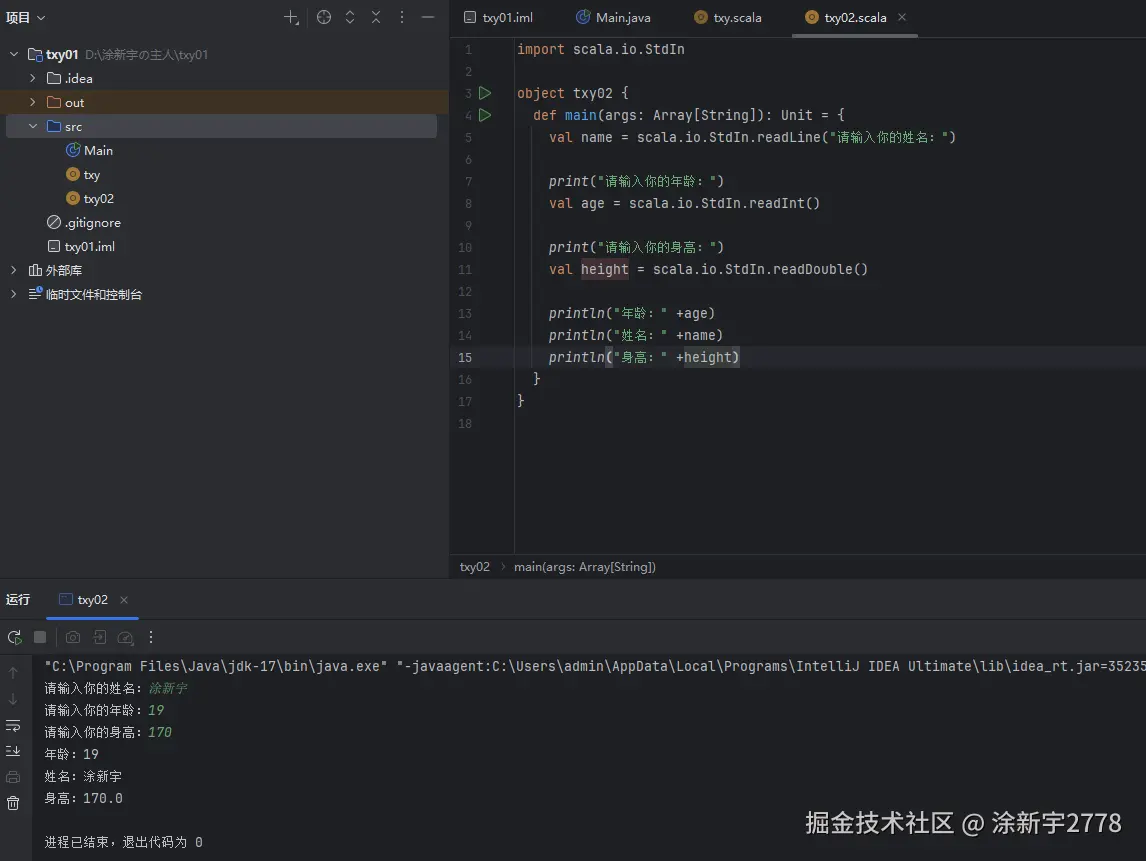The width and height of the screenshot is (1146, 861).
Task: Expand the 外部库 node
Action: (x=14, y=270)
